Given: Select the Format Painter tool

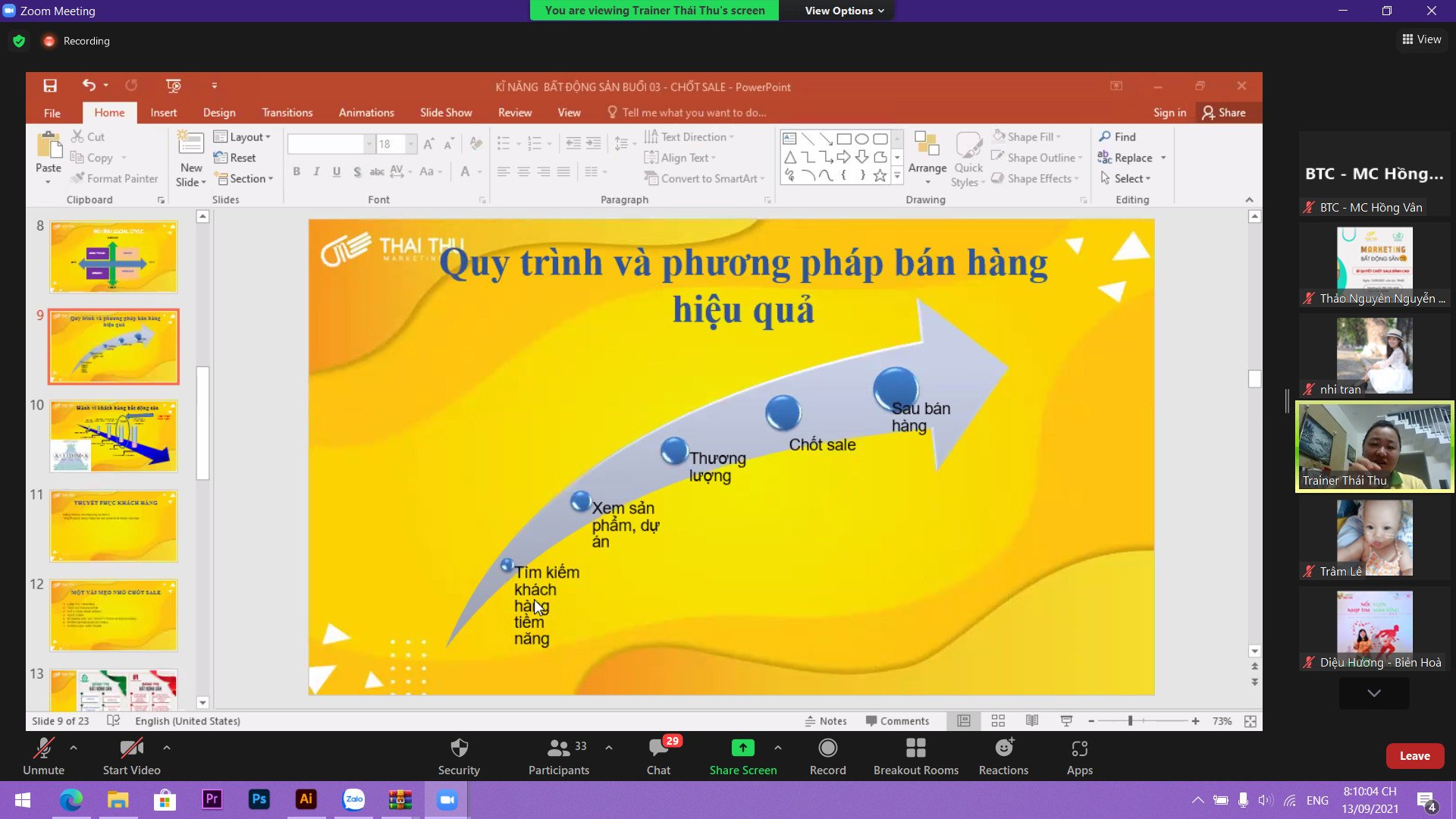Looking at the screenshot, I should pyautogui.click(x=115, y=178).
